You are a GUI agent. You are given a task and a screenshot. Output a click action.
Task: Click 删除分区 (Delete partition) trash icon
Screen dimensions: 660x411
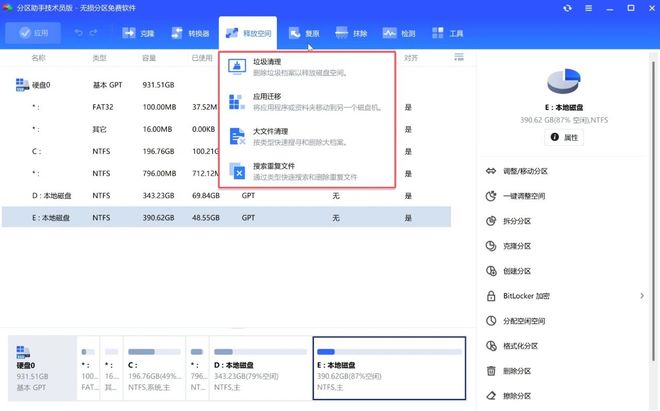tap(491, 371)
